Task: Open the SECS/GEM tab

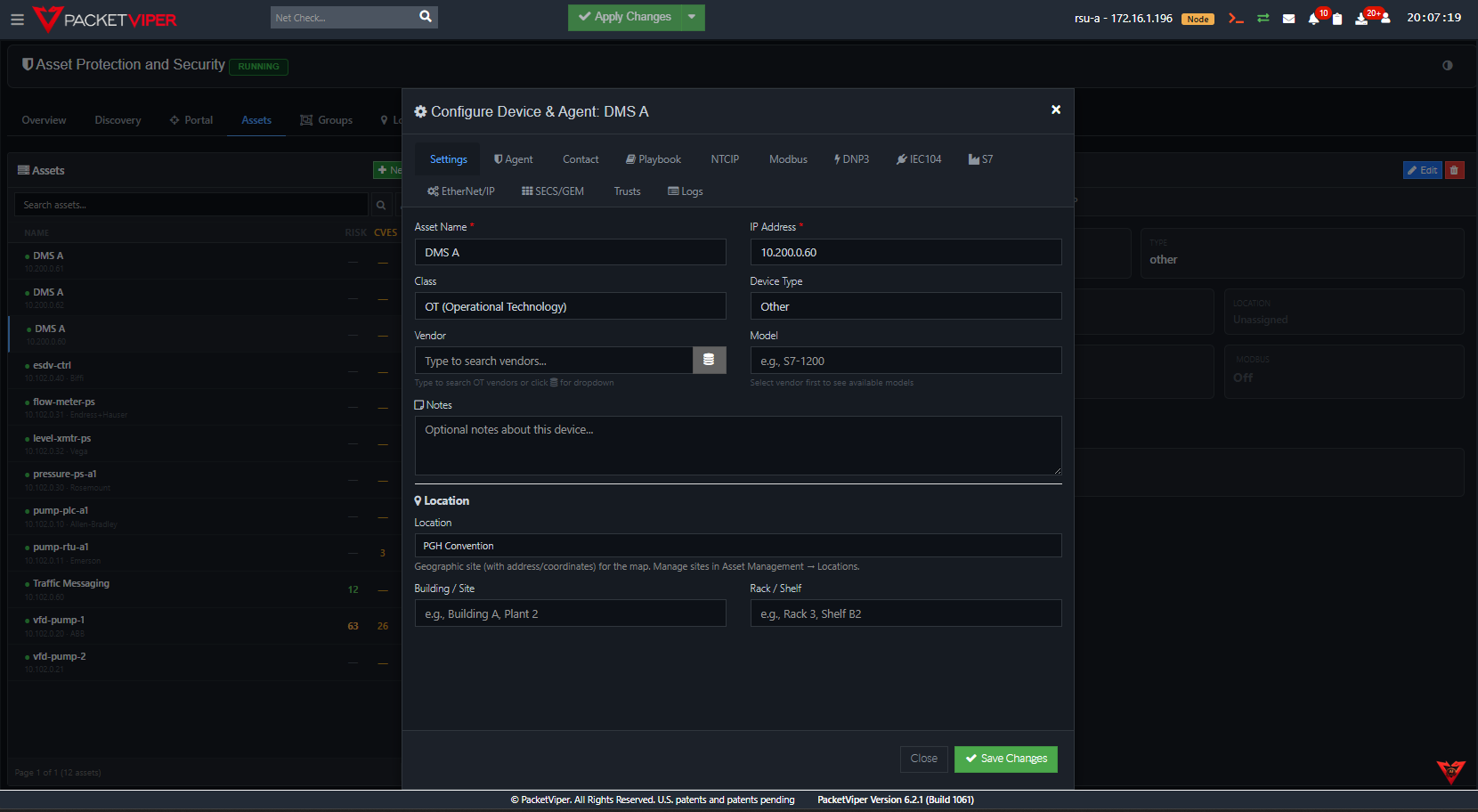Action: [553, 191]
